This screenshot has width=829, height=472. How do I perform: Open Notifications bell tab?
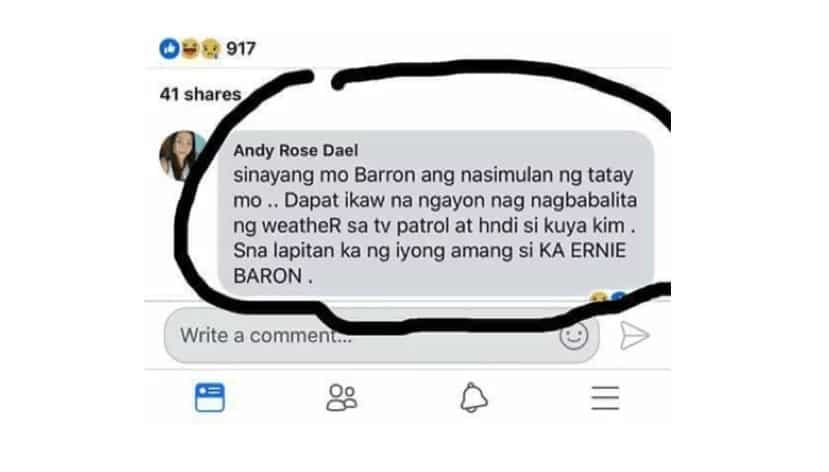[474, 397]
